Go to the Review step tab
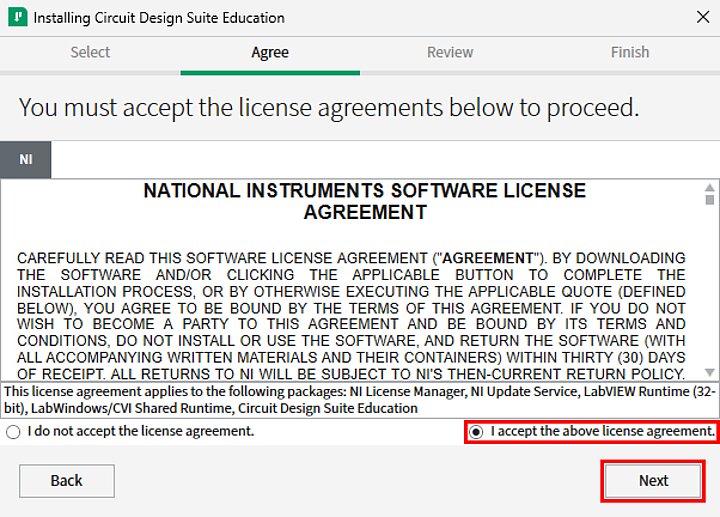720x517 pixels. 450,52
